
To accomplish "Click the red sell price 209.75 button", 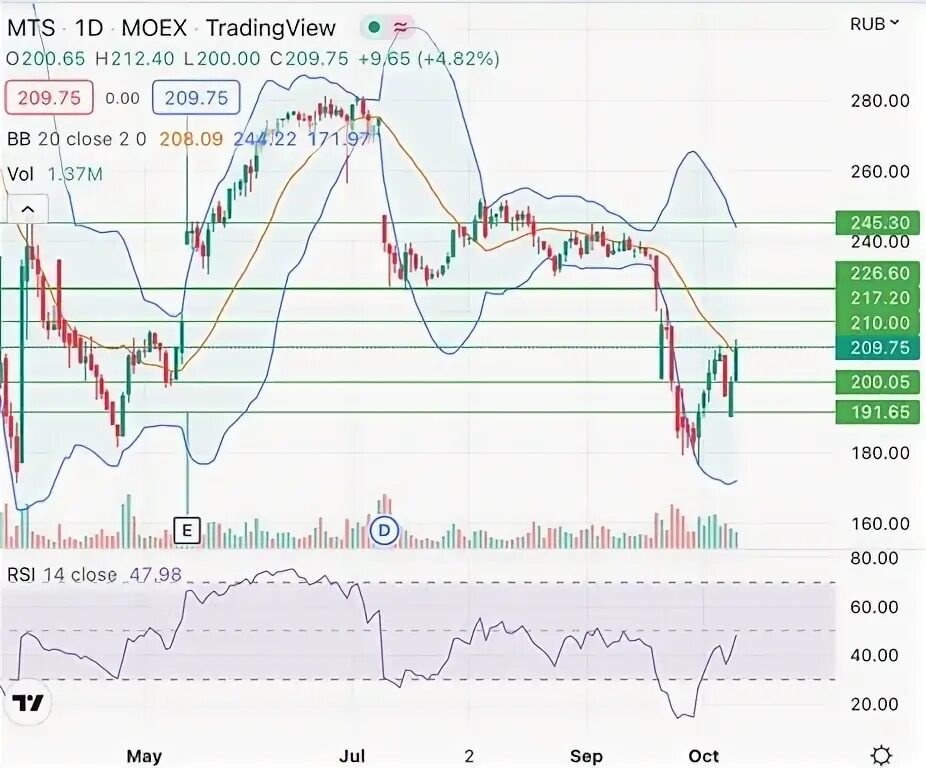I will 49,97.
